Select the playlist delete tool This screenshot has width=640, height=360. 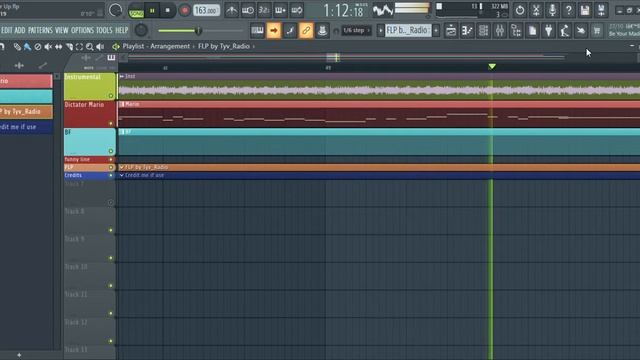(x=38, y=47)
